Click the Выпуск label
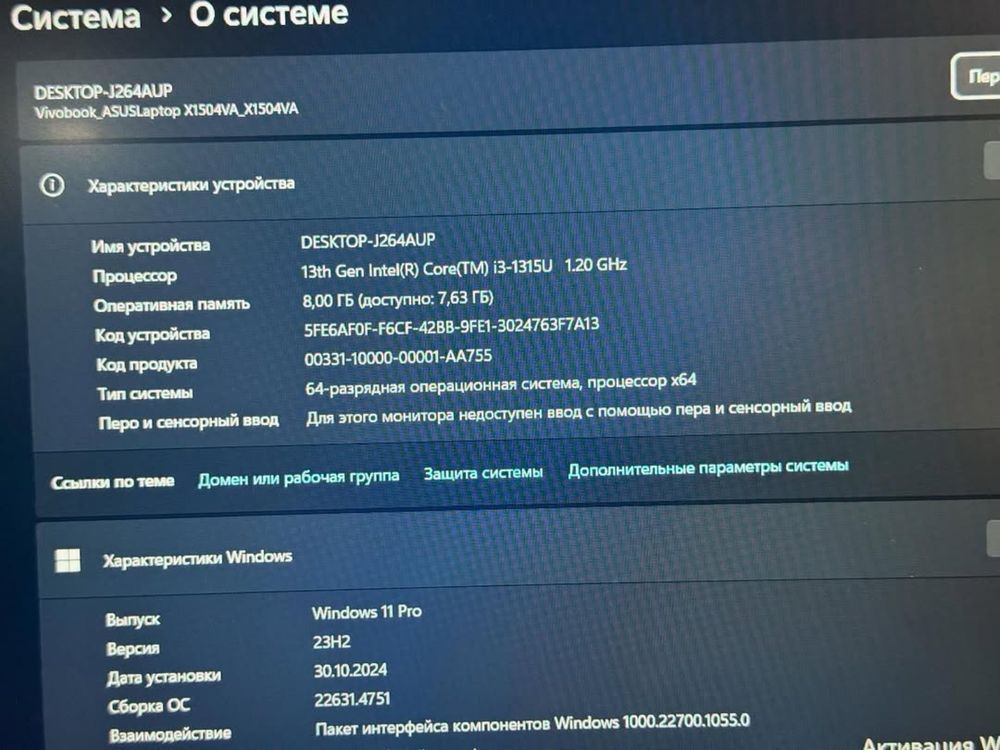The image size is (1000, 750). pyautogui.click(x=133, y=619)
